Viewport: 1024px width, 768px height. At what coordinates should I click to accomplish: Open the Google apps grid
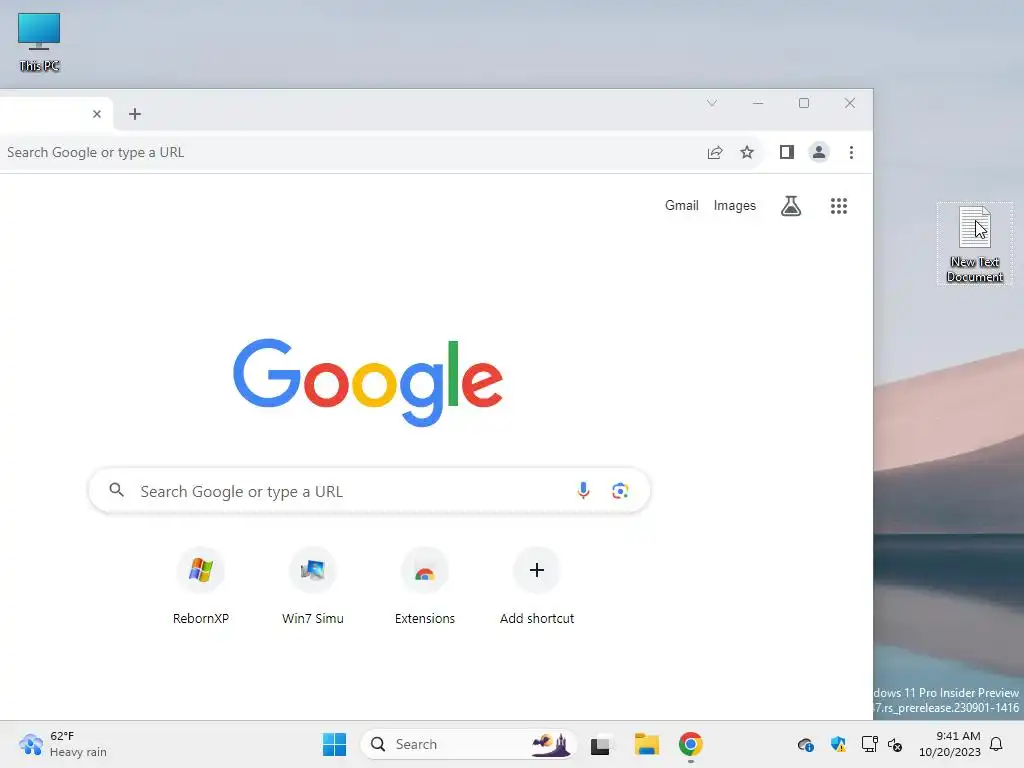tap(839, 206)
